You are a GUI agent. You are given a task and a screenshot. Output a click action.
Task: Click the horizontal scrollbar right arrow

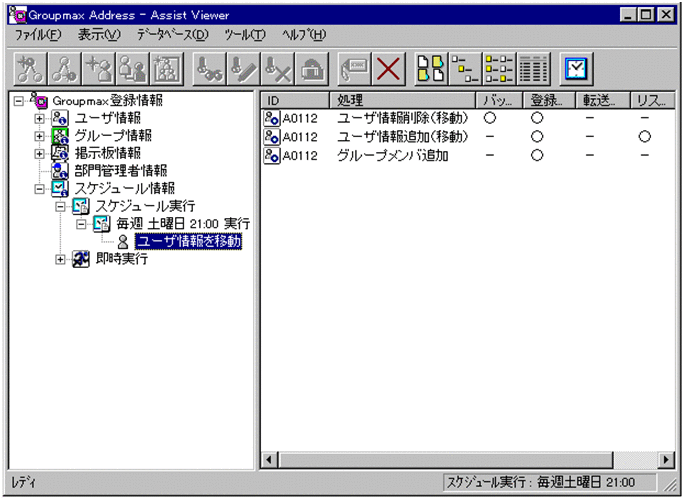pyautogui.click(x=667, y=459)
